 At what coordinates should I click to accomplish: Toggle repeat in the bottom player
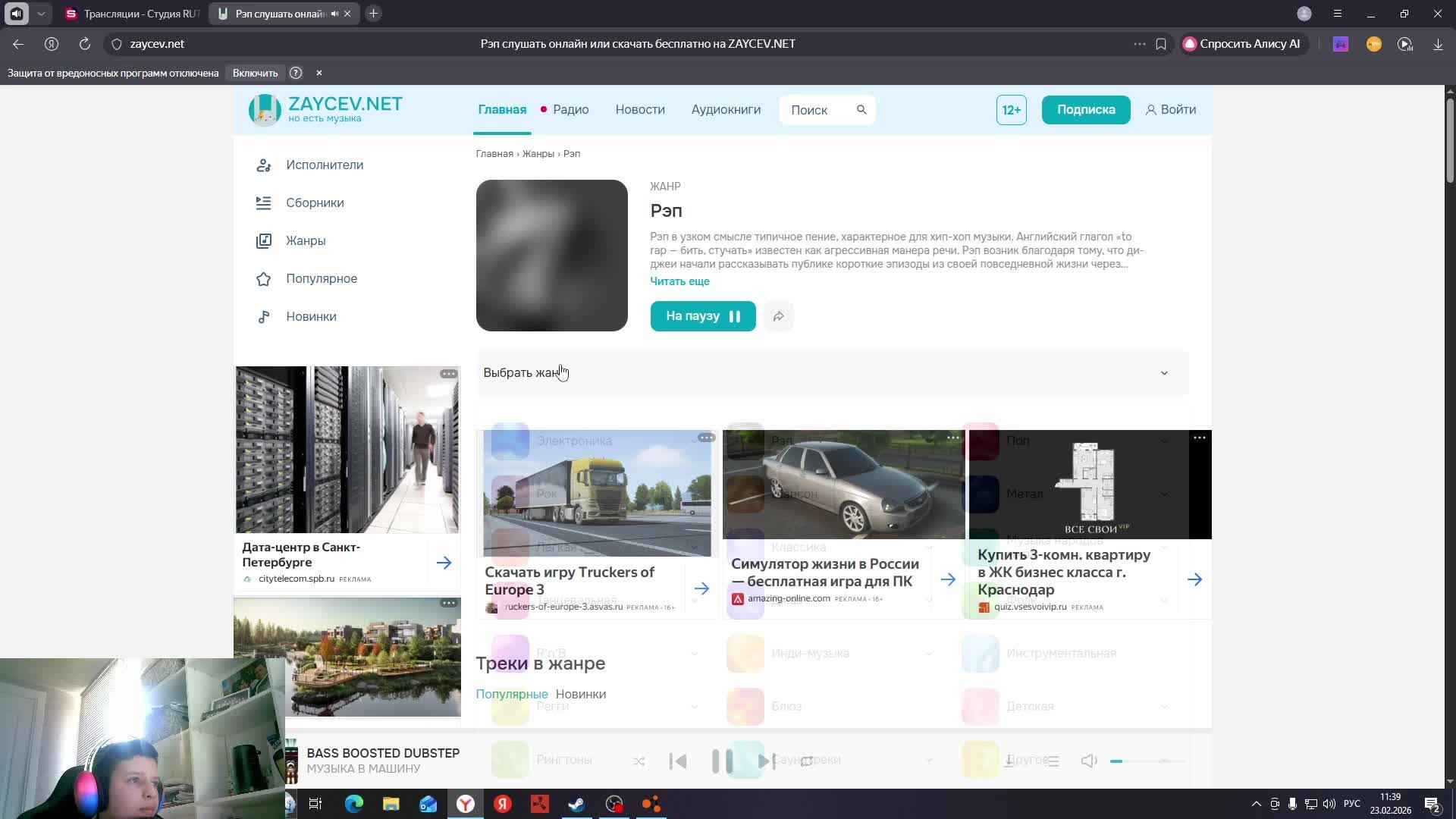[807, 761]
